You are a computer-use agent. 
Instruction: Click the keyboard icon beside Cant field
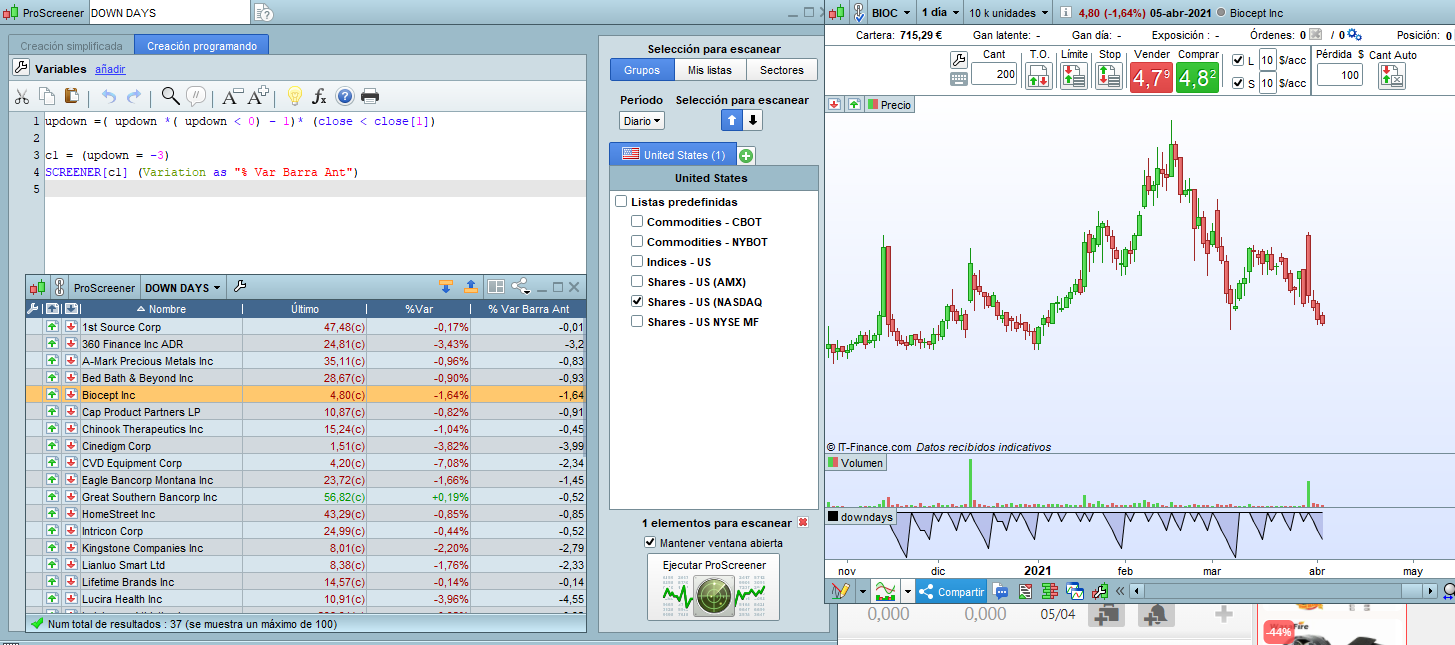pos(959,79)
